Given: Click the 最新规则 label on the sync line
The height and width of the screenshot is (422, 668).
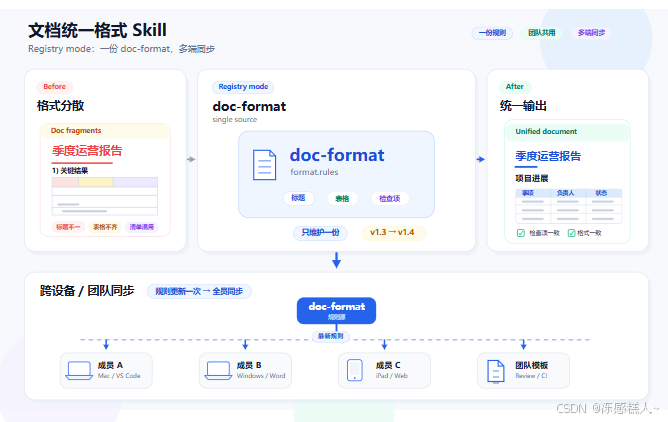Looking at the screenshot, I should click(x=331, y=336).
